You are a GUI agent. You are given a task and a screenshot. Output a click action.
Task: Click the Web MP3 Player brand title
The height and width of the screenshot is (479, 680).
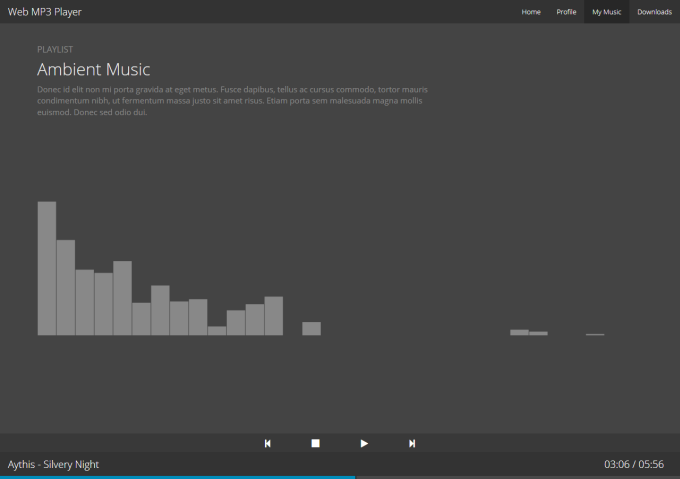coord(45,12)
